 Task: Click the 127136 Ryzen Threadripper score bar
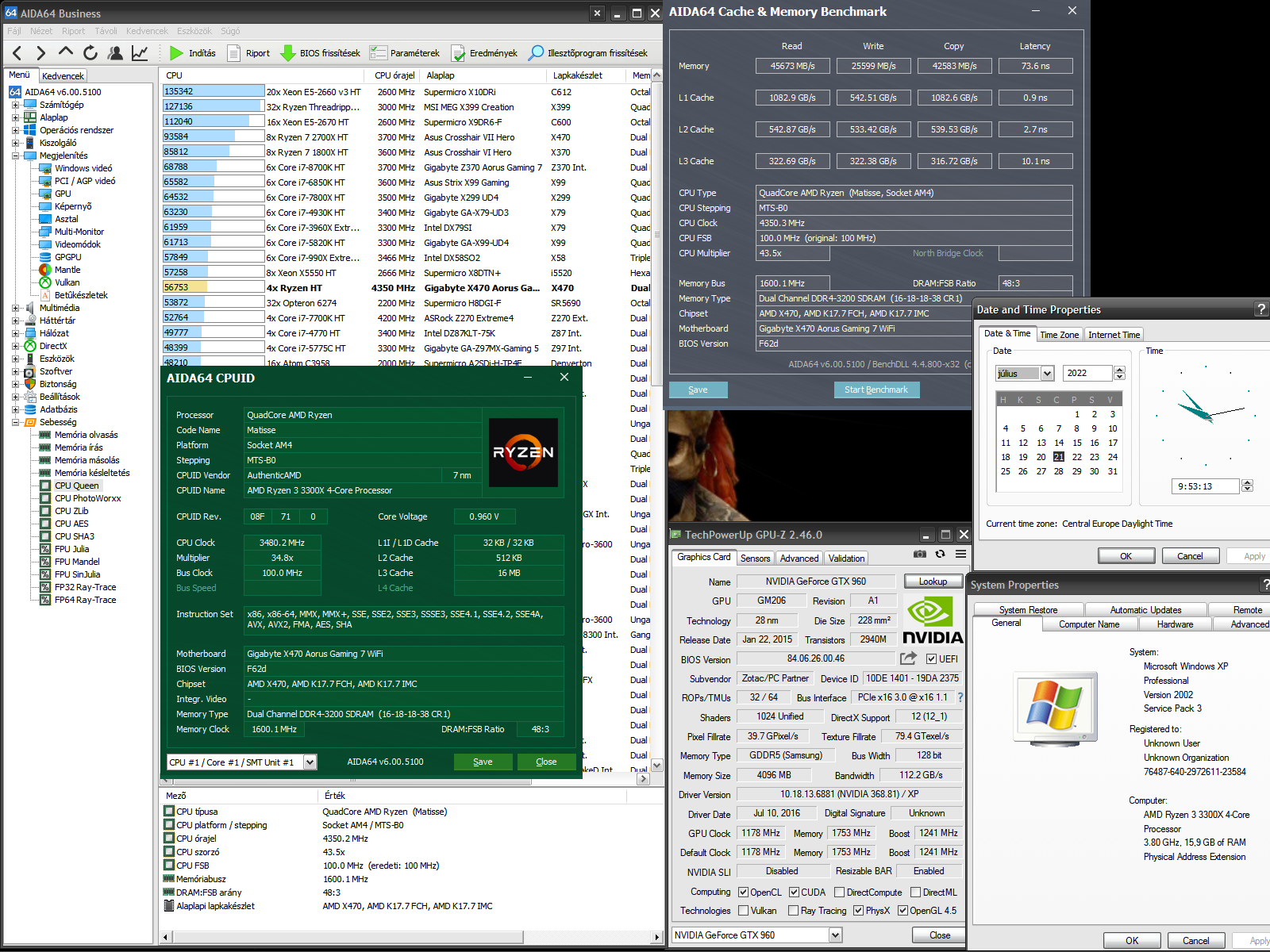tap(214, 106)
